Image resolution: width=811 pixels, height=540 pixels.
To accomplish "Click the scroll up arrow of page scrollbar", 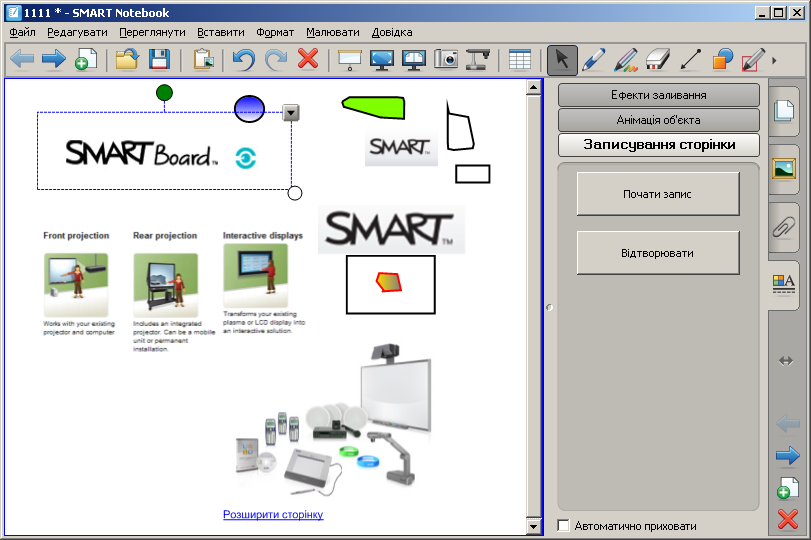I will click(x=534, y=87).
